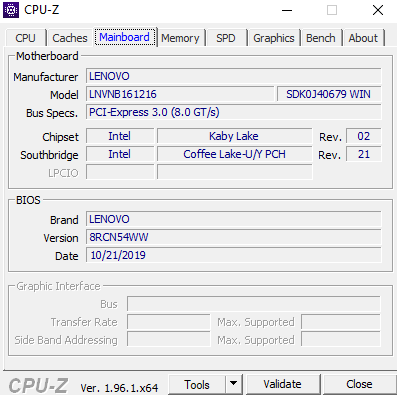
Task: Select the Mainboard tab
Action: click(x=125, y=37)
